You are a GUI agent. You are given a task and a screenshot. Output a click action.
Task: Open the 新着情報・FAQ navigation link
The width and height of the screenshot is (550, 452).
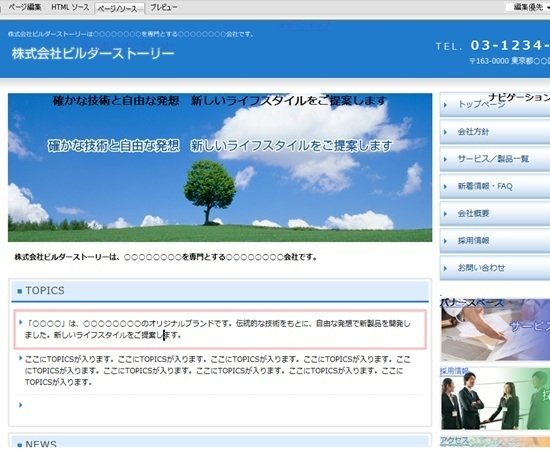click(x=495, y=186)
